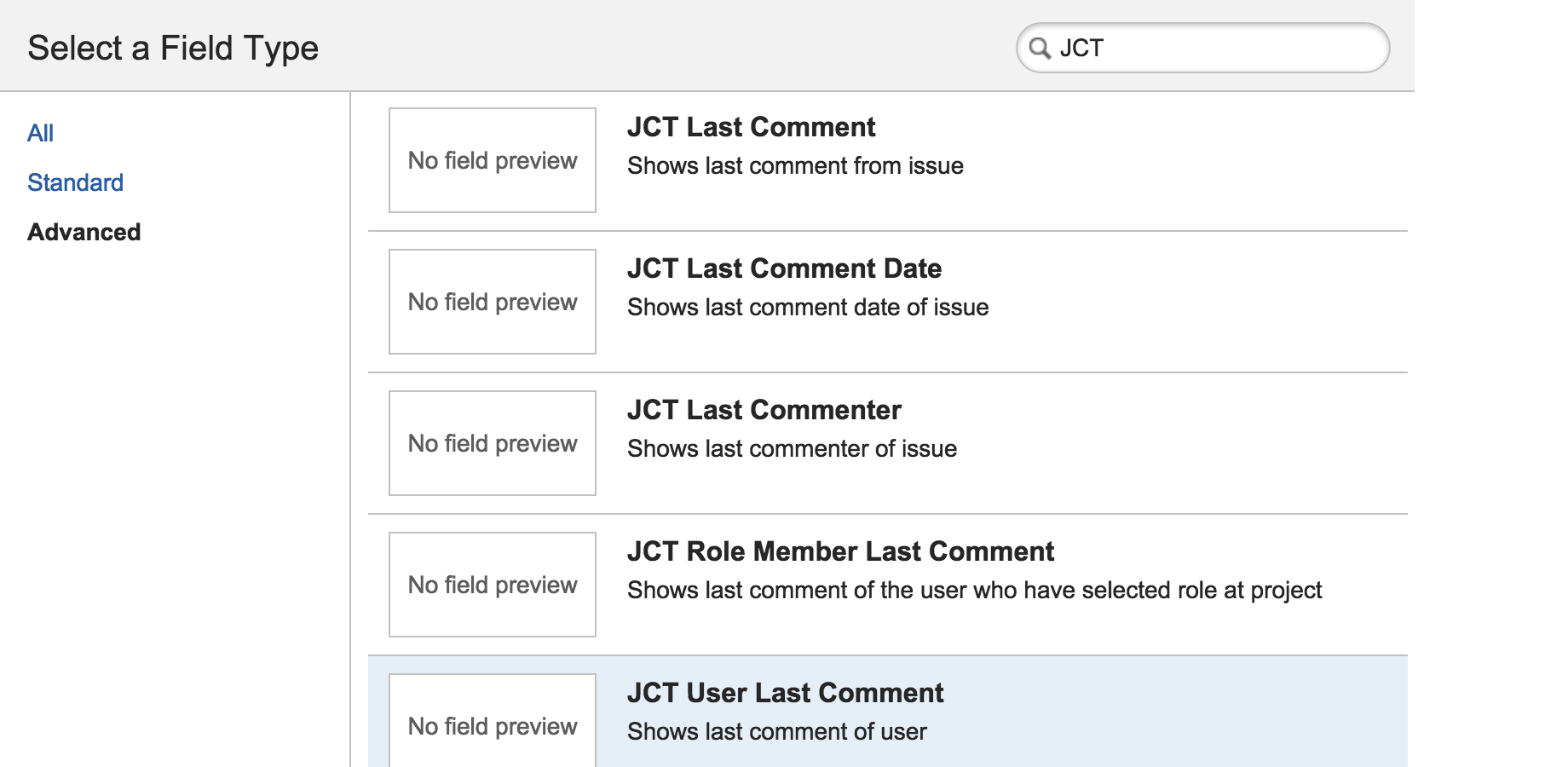
Task: Click preview box of JCT Last Comment
Action: click(x=493, y=160)
